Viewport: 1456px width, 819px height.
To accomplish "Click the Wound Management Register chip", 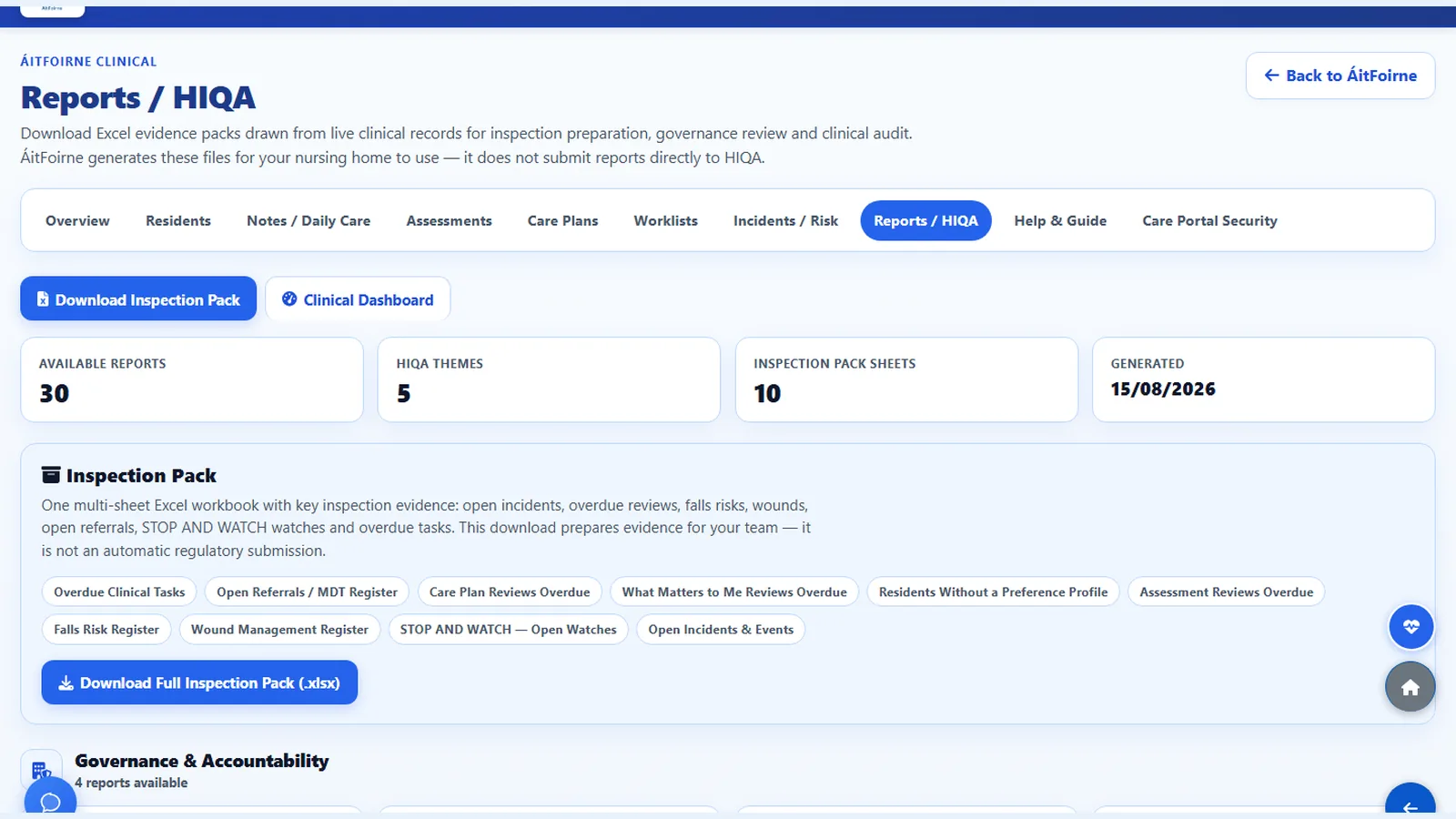I will point(279,630).
